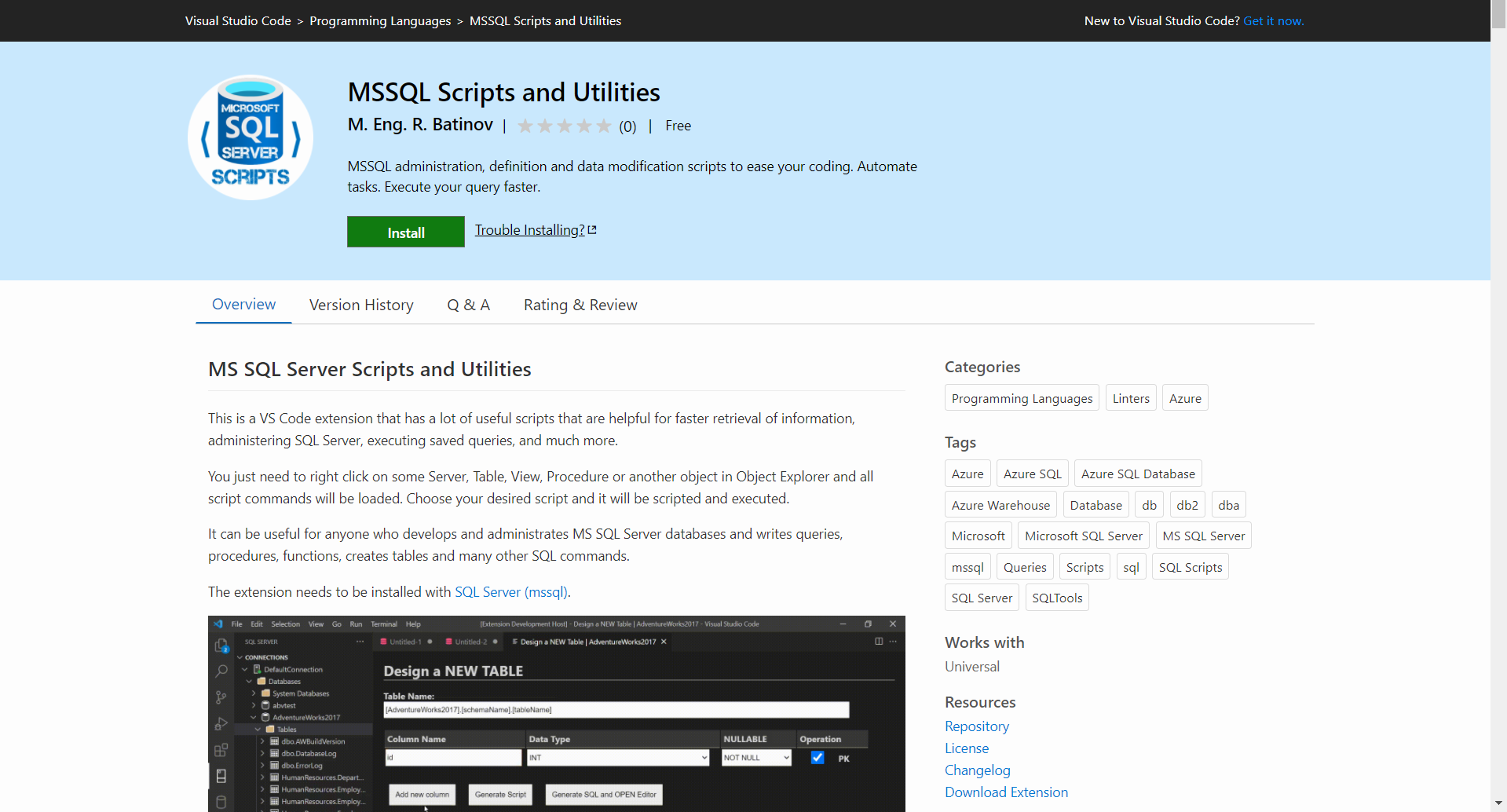Click the MS SQL Server tag
This screenshot has width=1507, height=812.
click(x=1203, y=536)
